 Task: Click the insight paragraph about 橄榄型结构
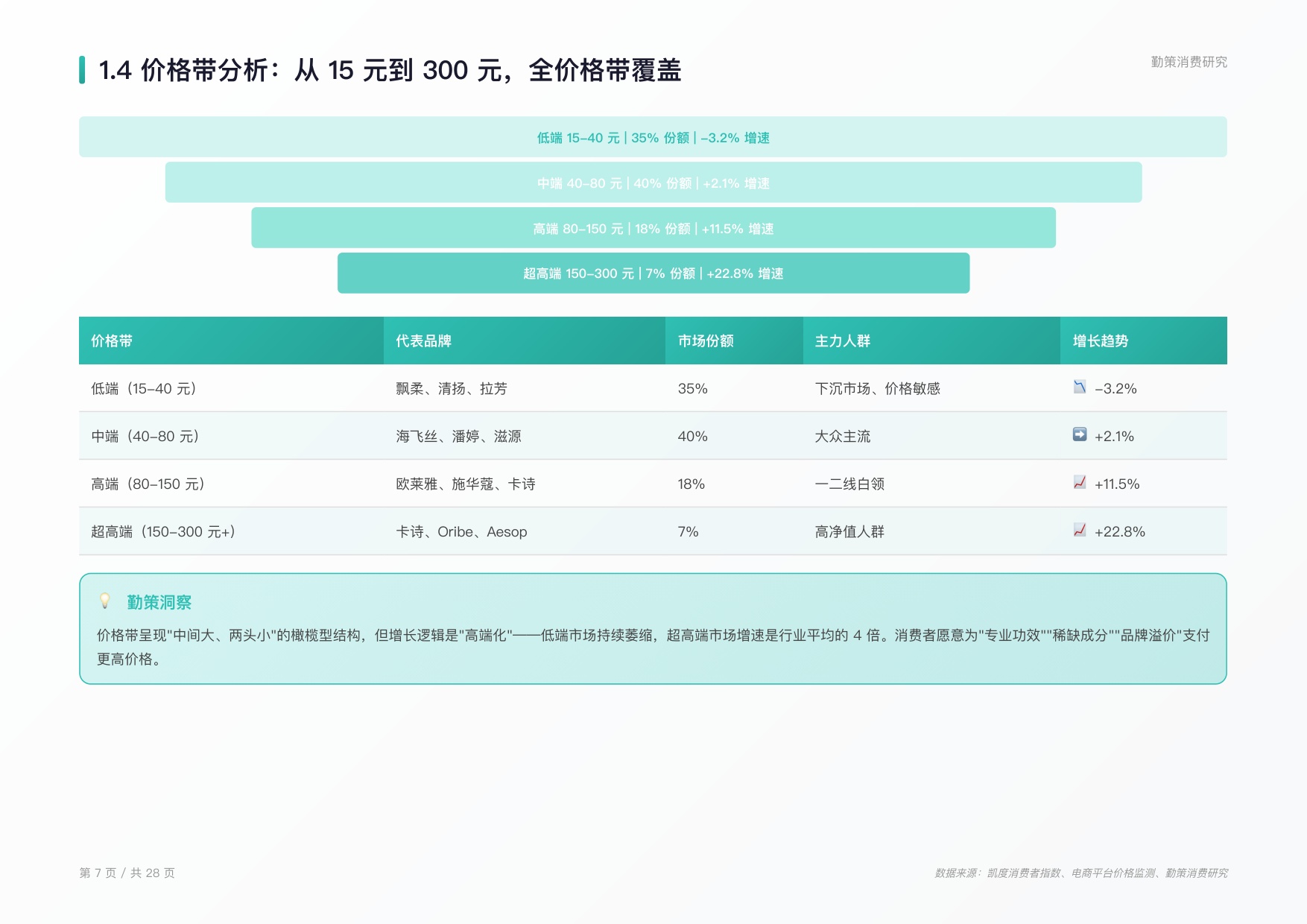(x=653, y=647)
